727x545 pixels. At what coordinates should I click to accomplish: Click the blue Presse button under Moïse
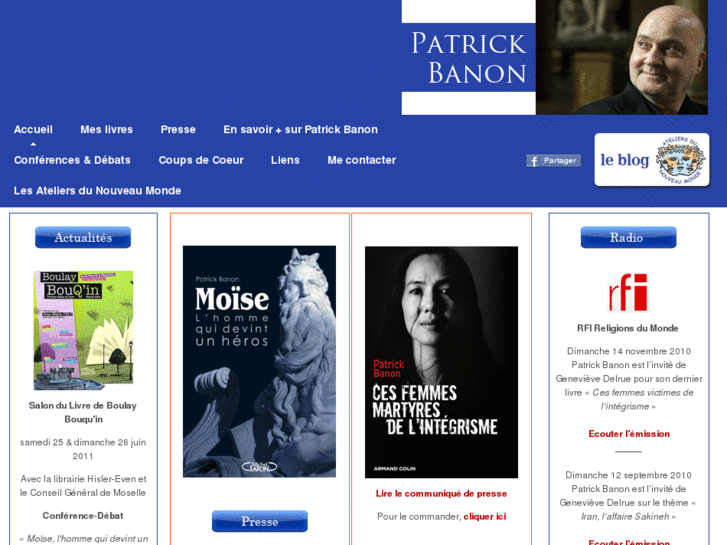point(260,521)
